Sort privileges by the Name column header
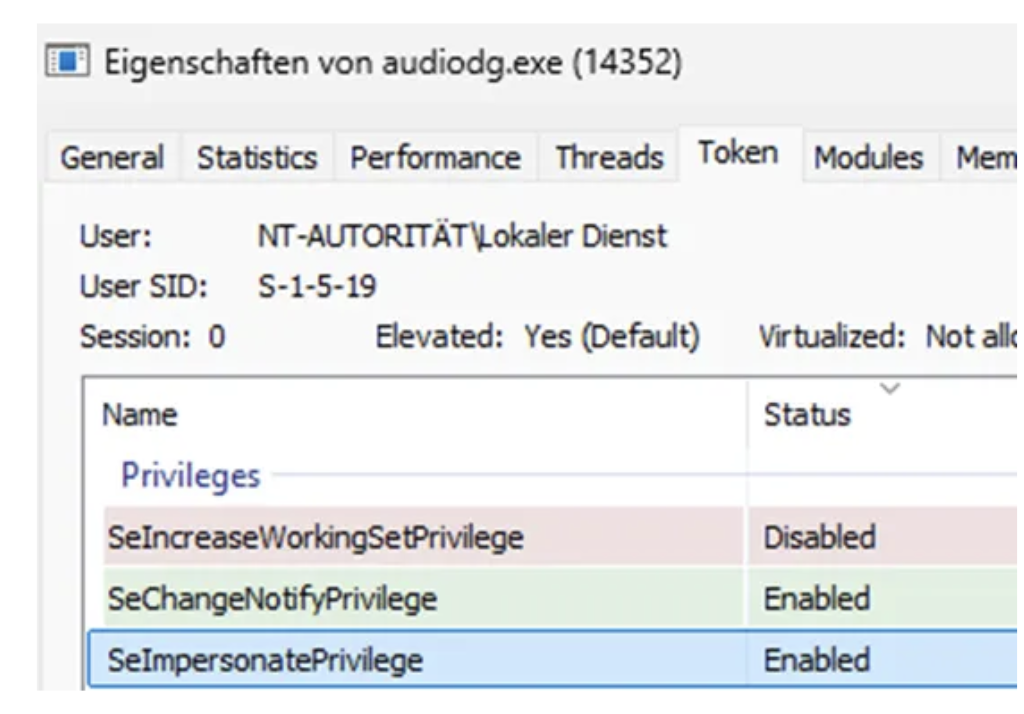 (x=140, y=415)
